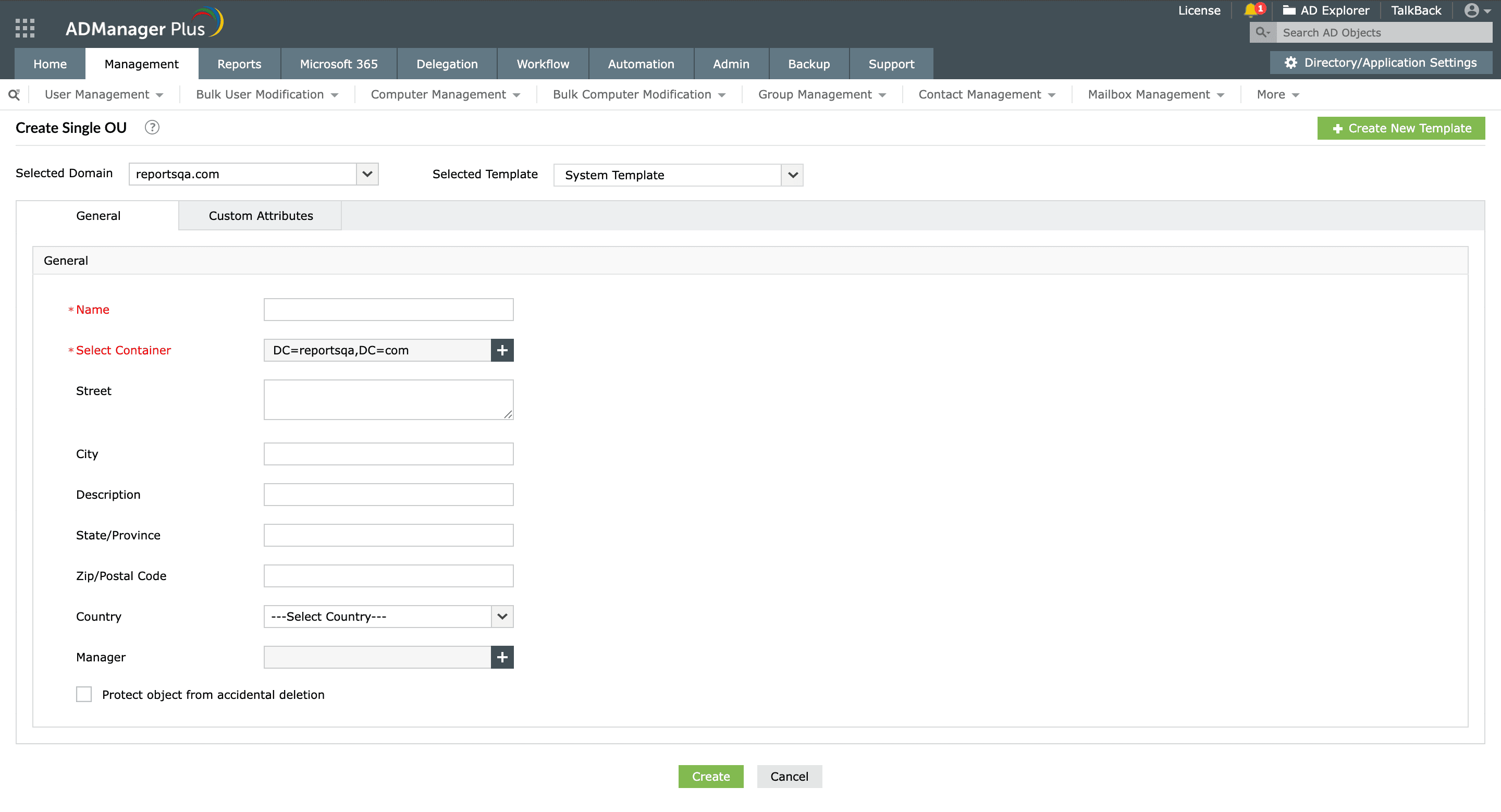Expand the Group Management menu

(821, 94)
